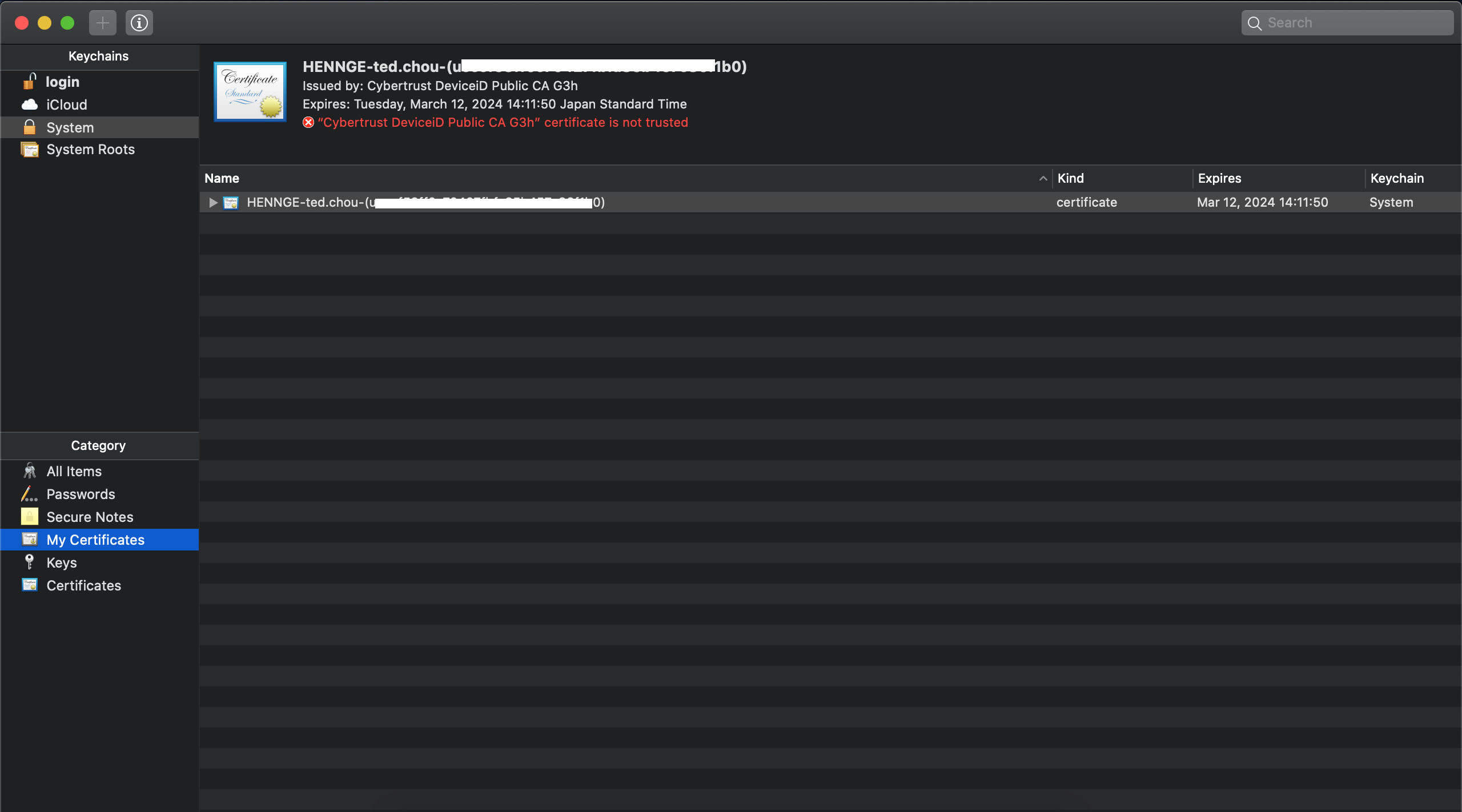Open the info inspector button in toolbar
The width and height of the screenshot is (1462, 812).
(x=139, y=23)
